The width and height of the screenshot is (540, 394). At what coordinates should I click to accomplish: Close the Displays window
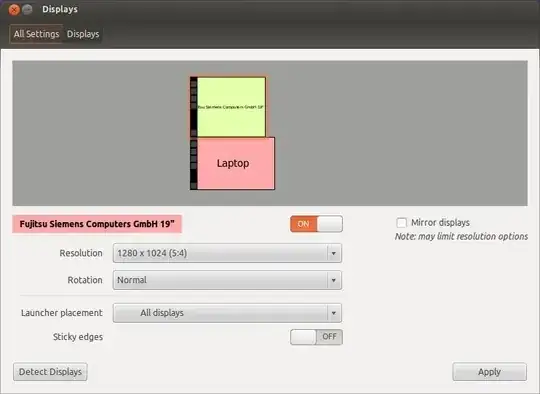(14, 10)
